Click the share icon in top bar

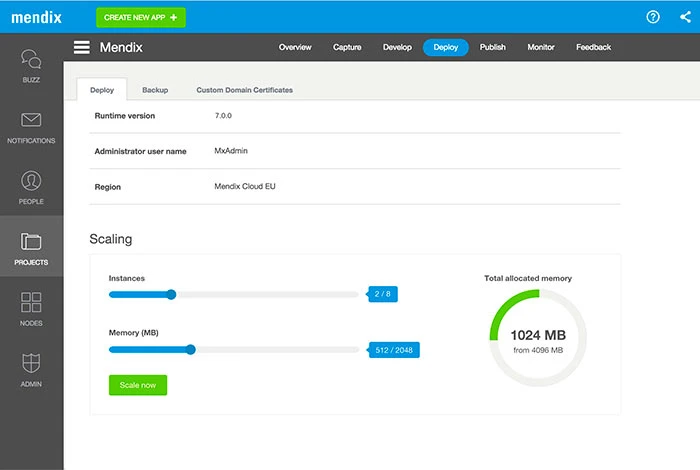(684, 17)
